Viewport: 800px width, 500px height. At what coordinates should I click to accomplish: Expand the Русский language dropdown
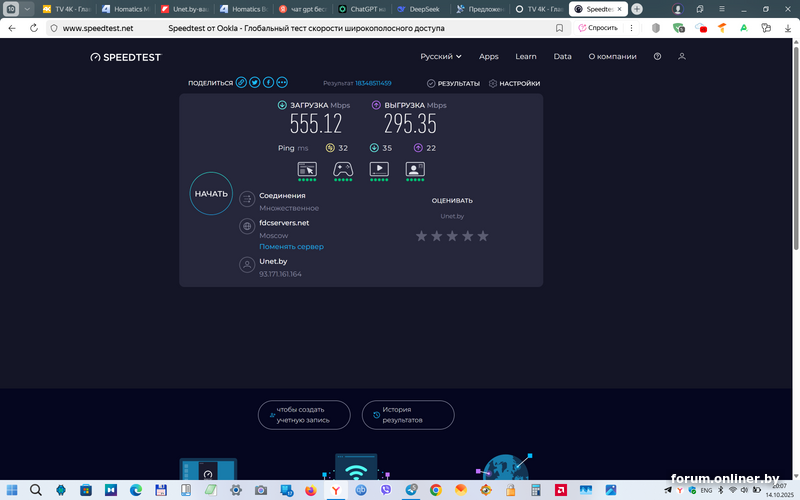tap(441, 57)
